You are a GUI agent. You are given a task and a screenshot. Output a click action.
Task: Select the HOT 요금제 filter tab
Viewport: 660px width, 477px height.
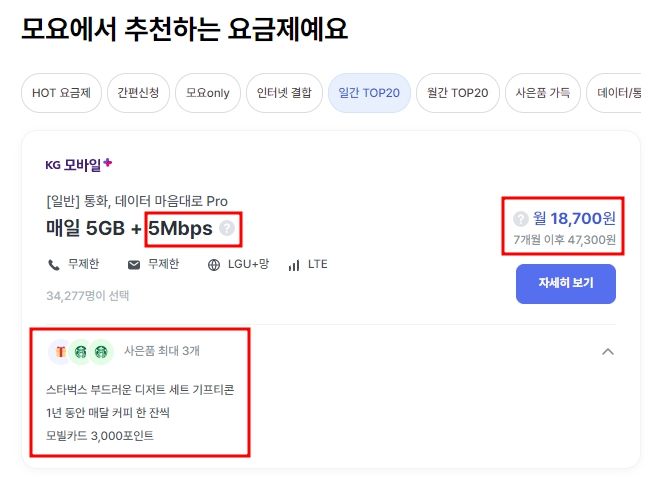(61, 93)
